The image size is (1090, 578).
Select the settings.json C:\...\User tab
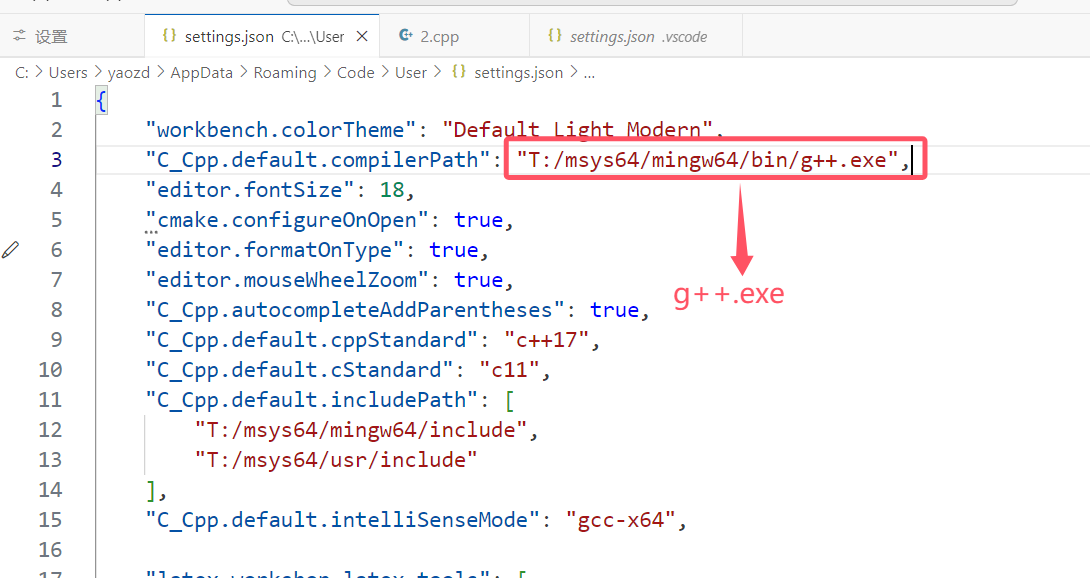[x=262, y=36]
